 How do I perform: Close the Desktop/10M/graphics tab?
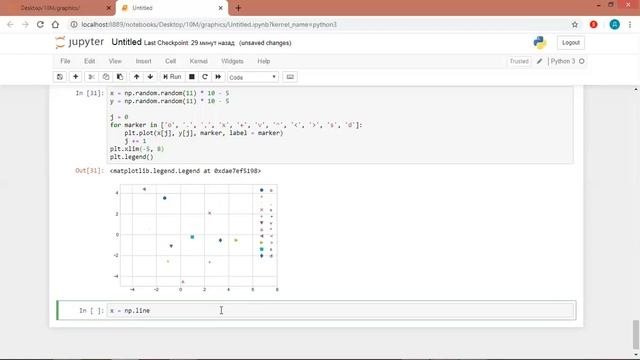click(x=109, y=8)
